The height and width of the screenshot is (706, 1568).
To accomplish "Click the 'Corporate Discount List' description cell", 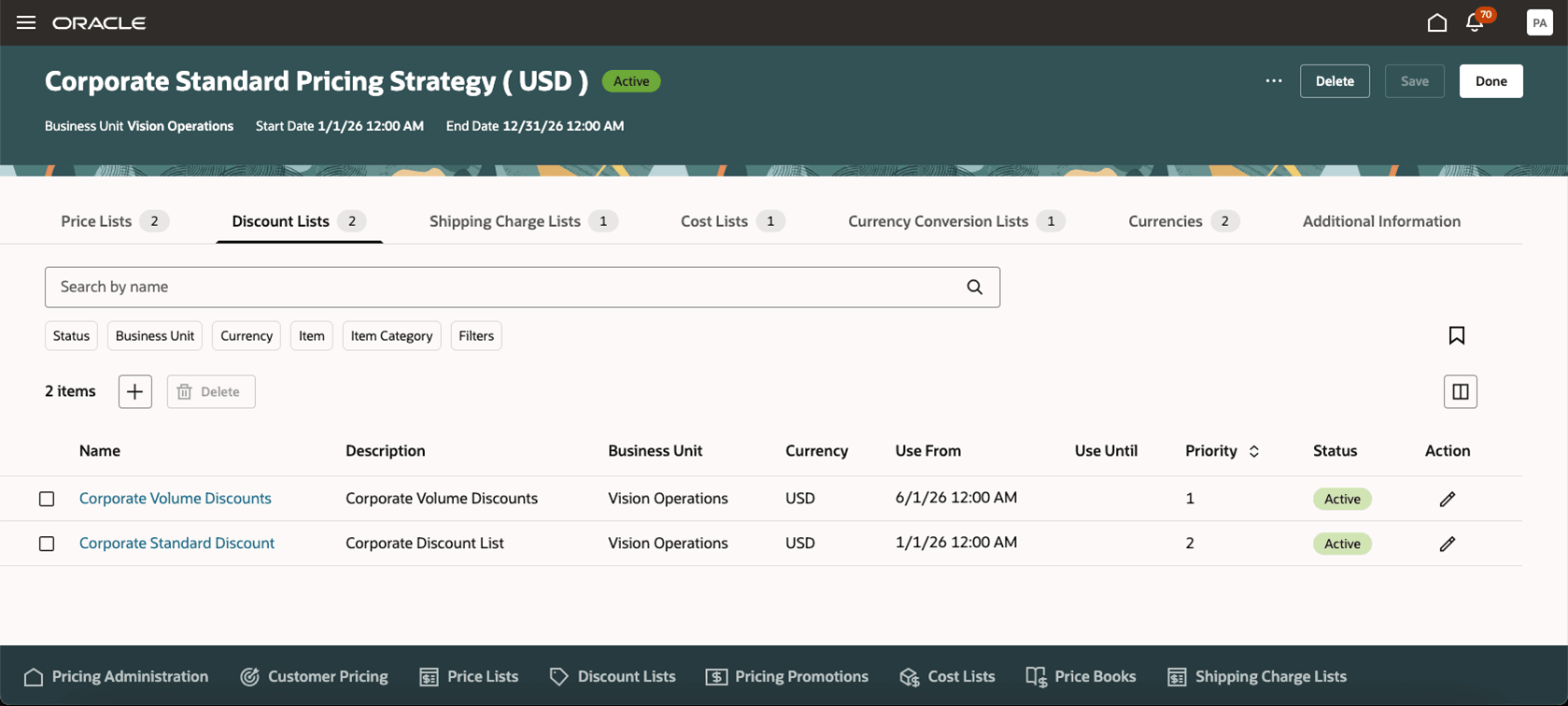I will [x=425, y=543].
